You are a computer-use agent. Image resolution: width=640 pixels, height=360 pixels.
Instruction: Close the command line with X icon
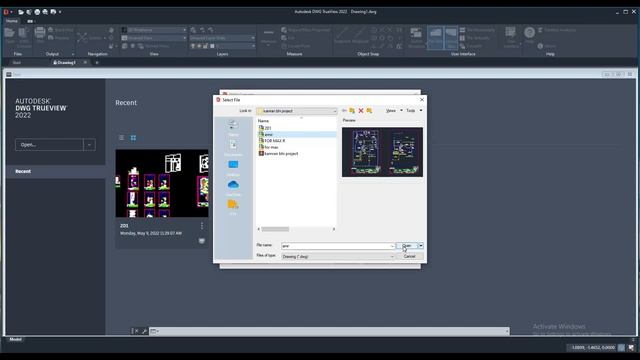click(x=136, y=331)
